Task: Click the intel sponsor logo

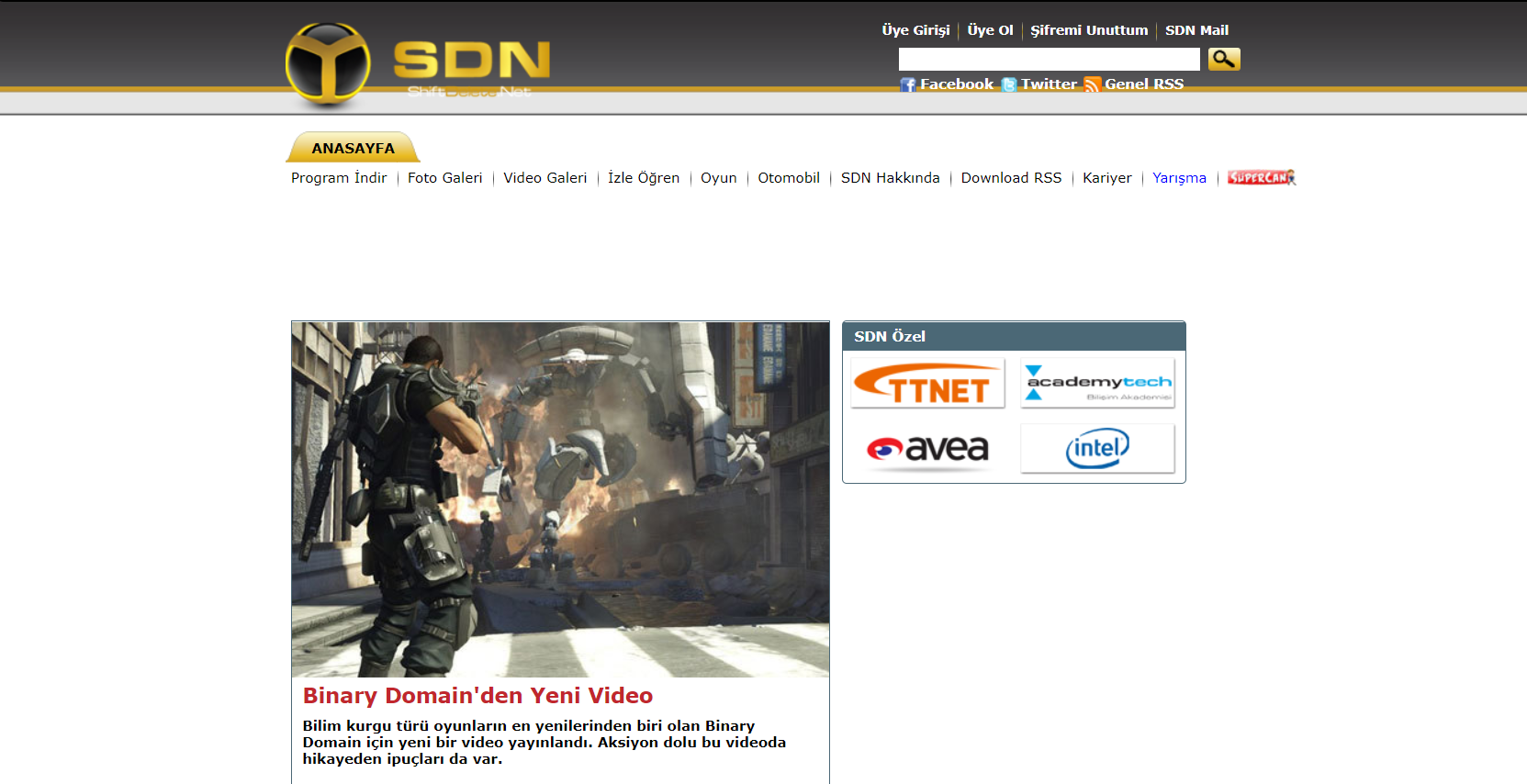Action: tap(1097, 449)
